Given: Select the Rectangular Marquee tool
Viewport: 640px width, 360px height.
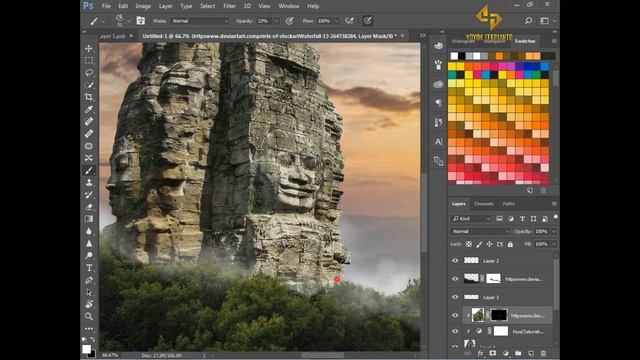Looking at the screenshot, I should 89,61.
